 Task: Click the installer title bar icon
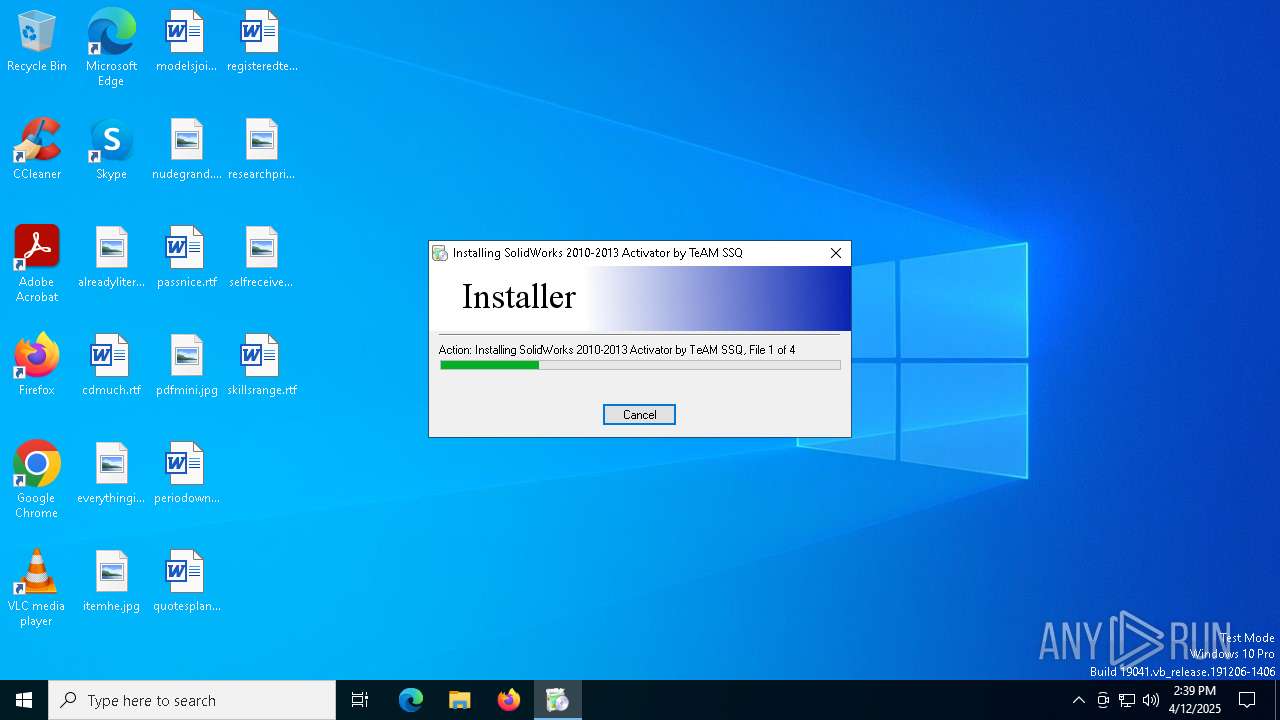440,253
